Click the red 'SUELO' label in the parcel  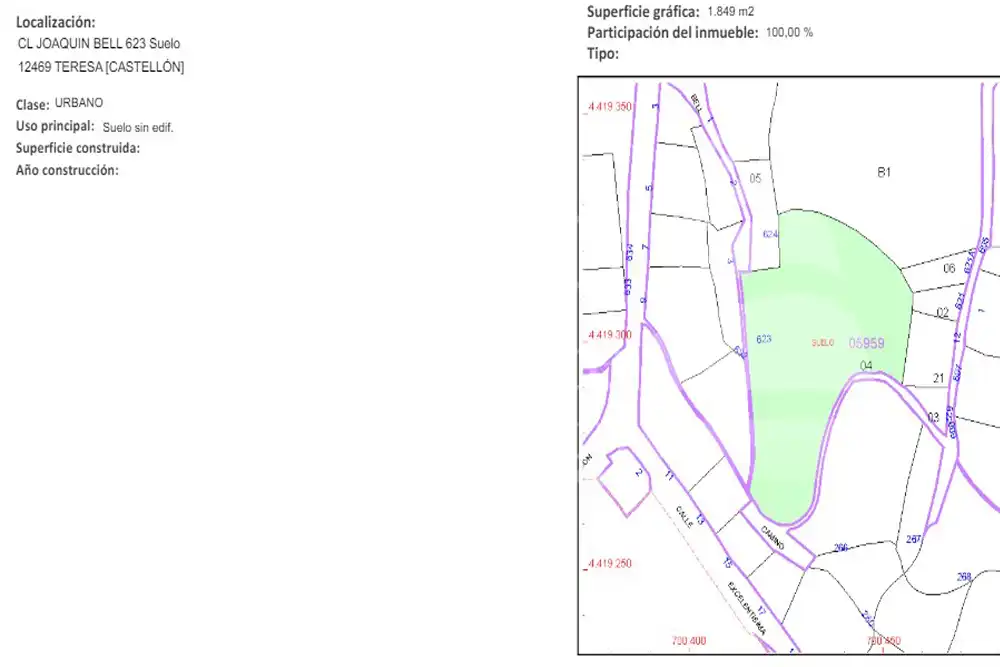823,343
